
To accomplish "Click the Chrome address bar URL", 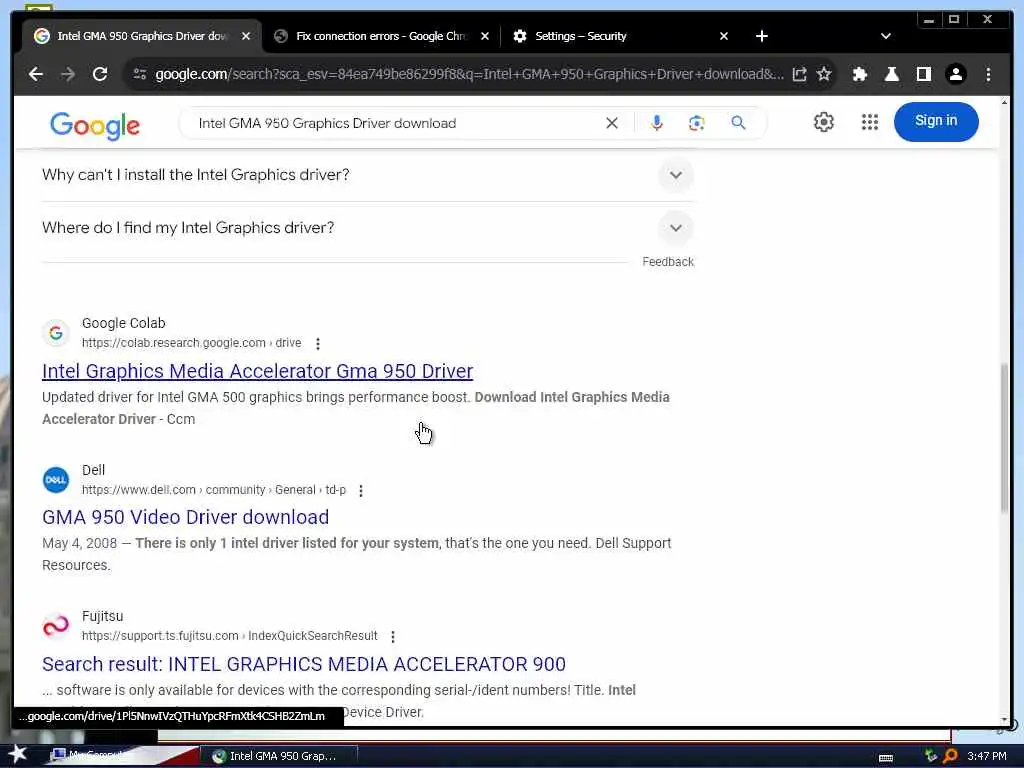I will [x=469, y=74].
